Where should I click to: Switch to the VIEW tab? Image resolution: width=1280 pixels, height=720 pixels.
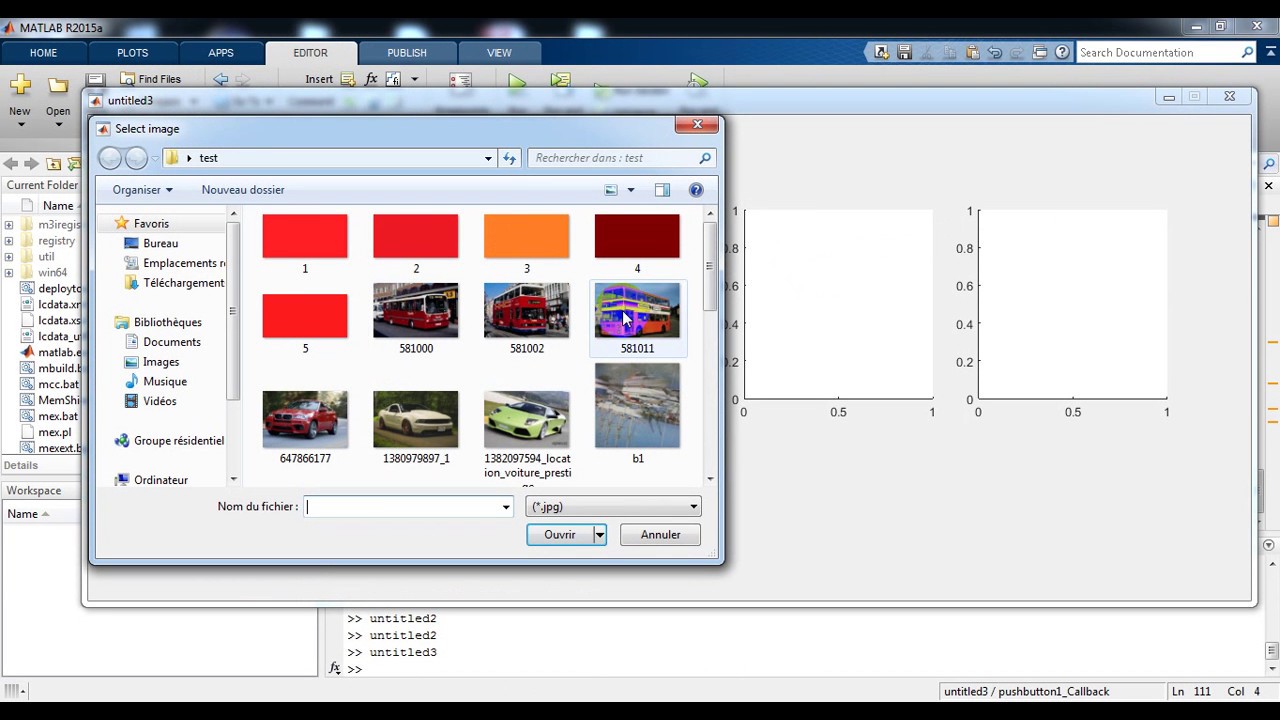coord(499,53)
